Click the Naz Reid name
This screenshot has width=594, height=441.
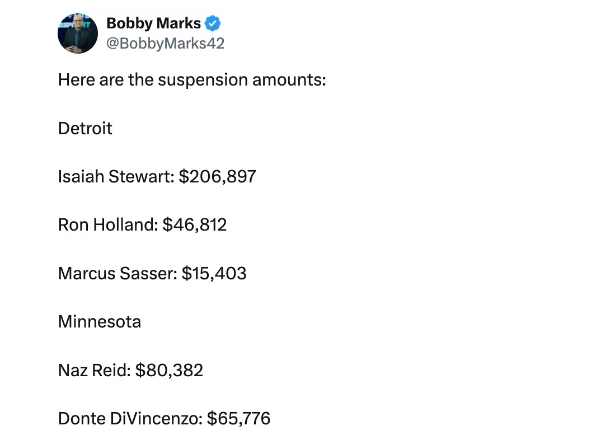point(94,370)
